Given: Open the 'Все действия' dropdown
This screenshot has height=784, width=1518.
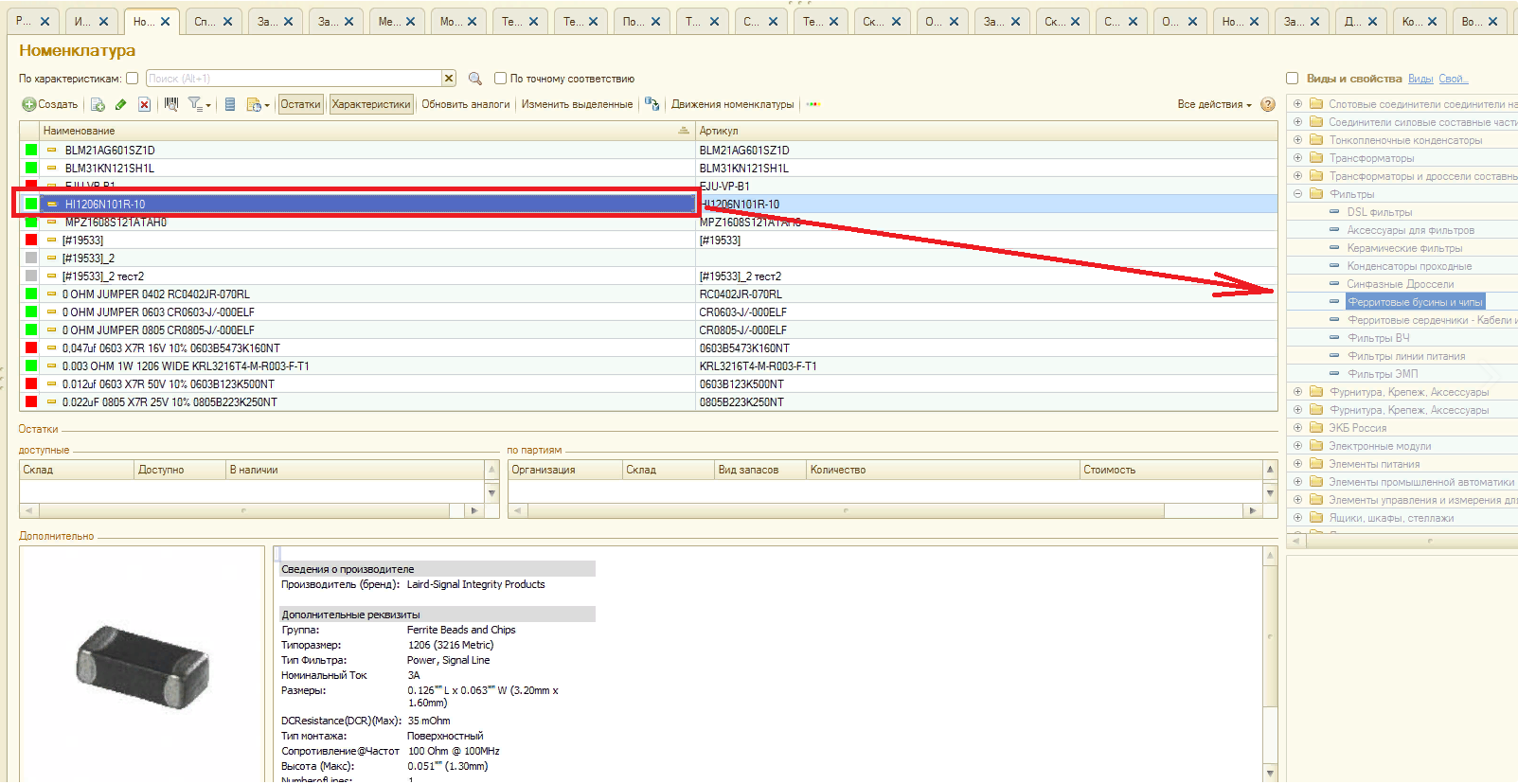Looking at the screenshot, I should (1214, 104).
